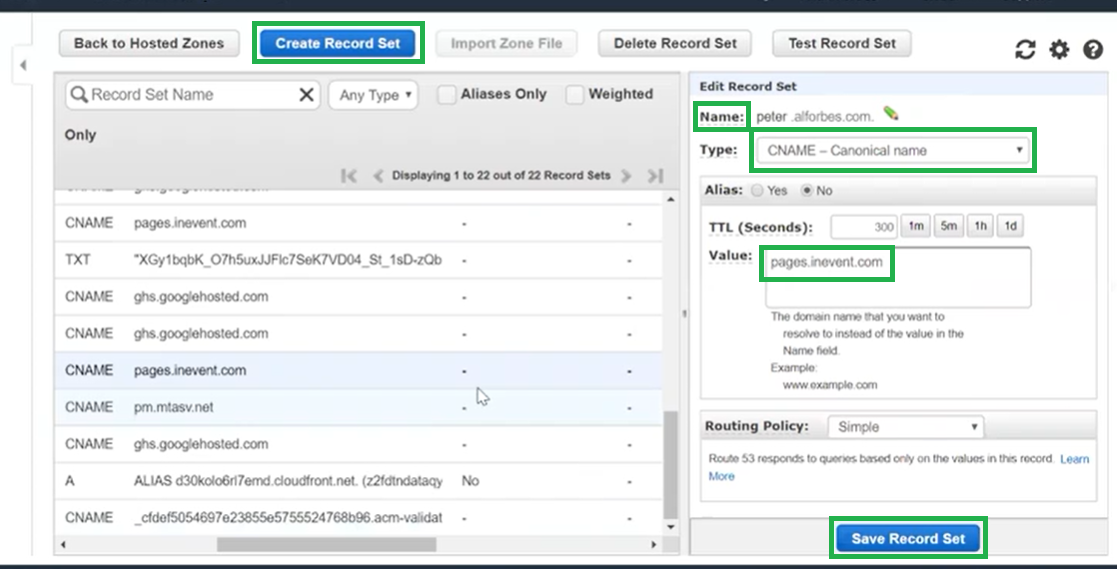Click Create Record Set button
Screen dimensions: 1117x569
[x=338, y=43]
